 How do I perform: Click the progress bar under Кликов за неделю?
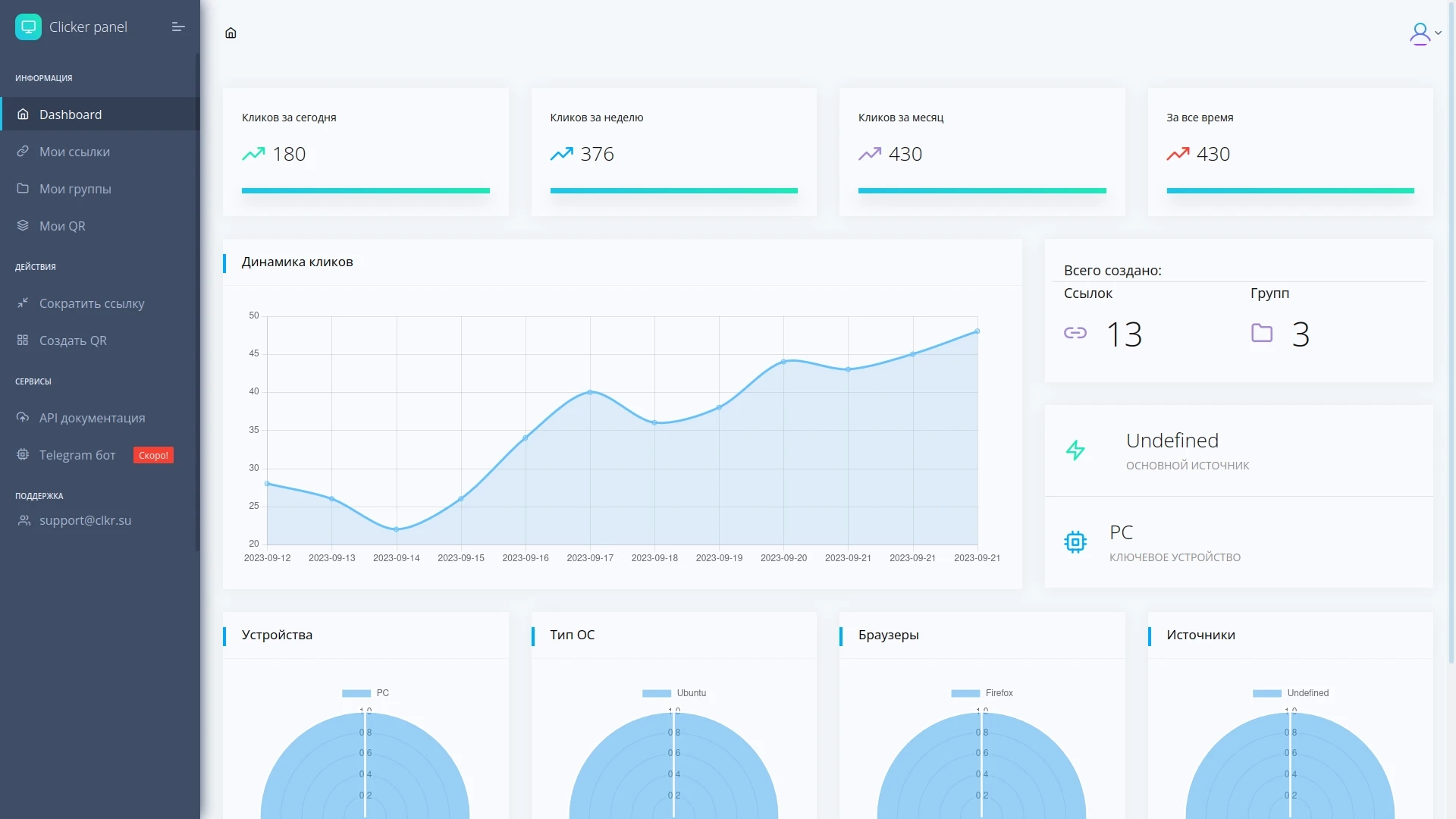(674, 191)
